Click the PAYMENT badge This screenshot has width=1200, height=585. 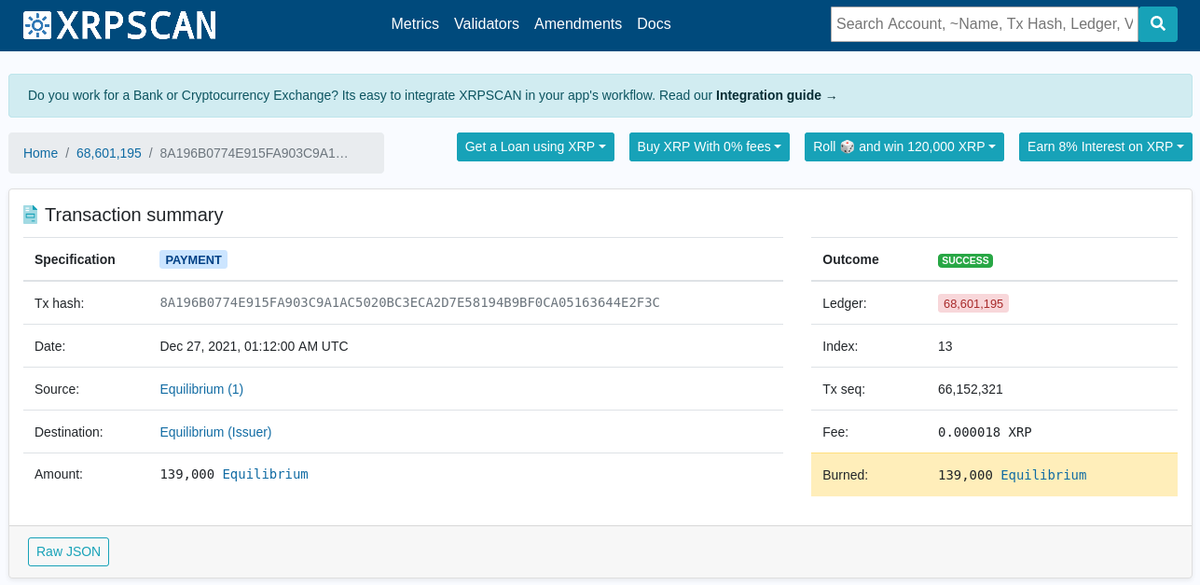tap(194, 260)
